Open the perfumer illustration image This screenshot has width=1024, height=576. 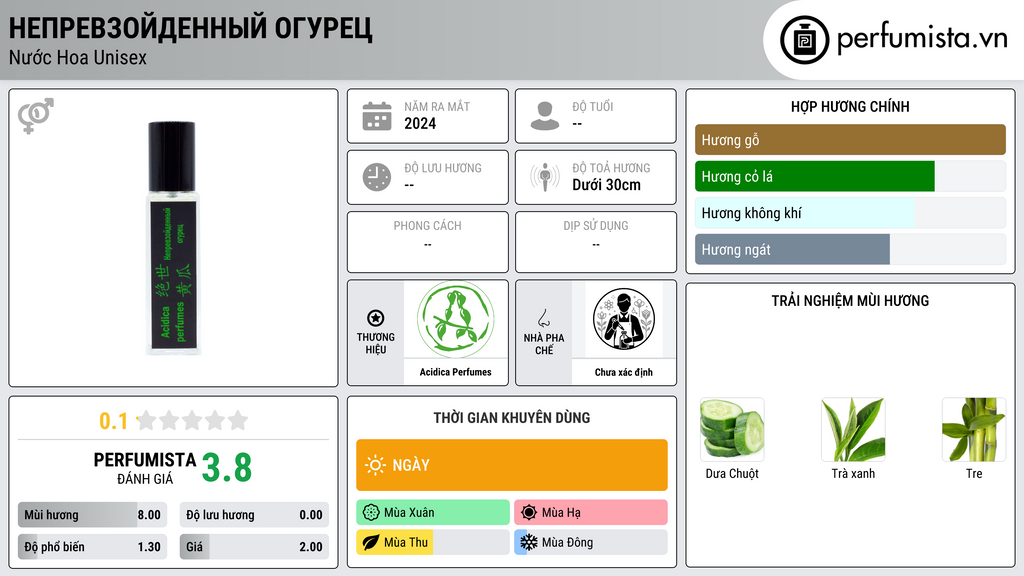[624, 319]
